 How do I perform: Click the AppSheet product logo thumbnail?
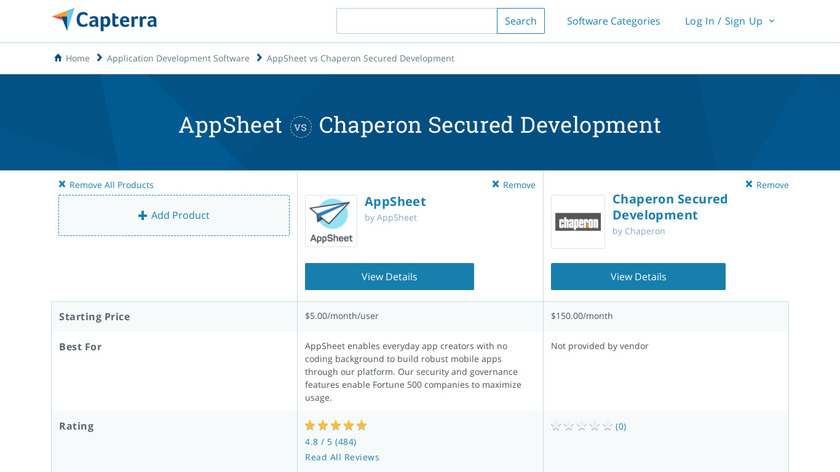(x=331, y=221)
